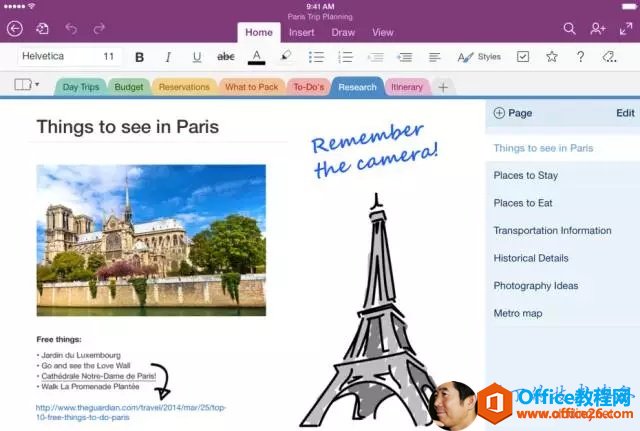Open the Reservations section
The width and height of the screenshot is (640, 431).
(x=184, y=87)
